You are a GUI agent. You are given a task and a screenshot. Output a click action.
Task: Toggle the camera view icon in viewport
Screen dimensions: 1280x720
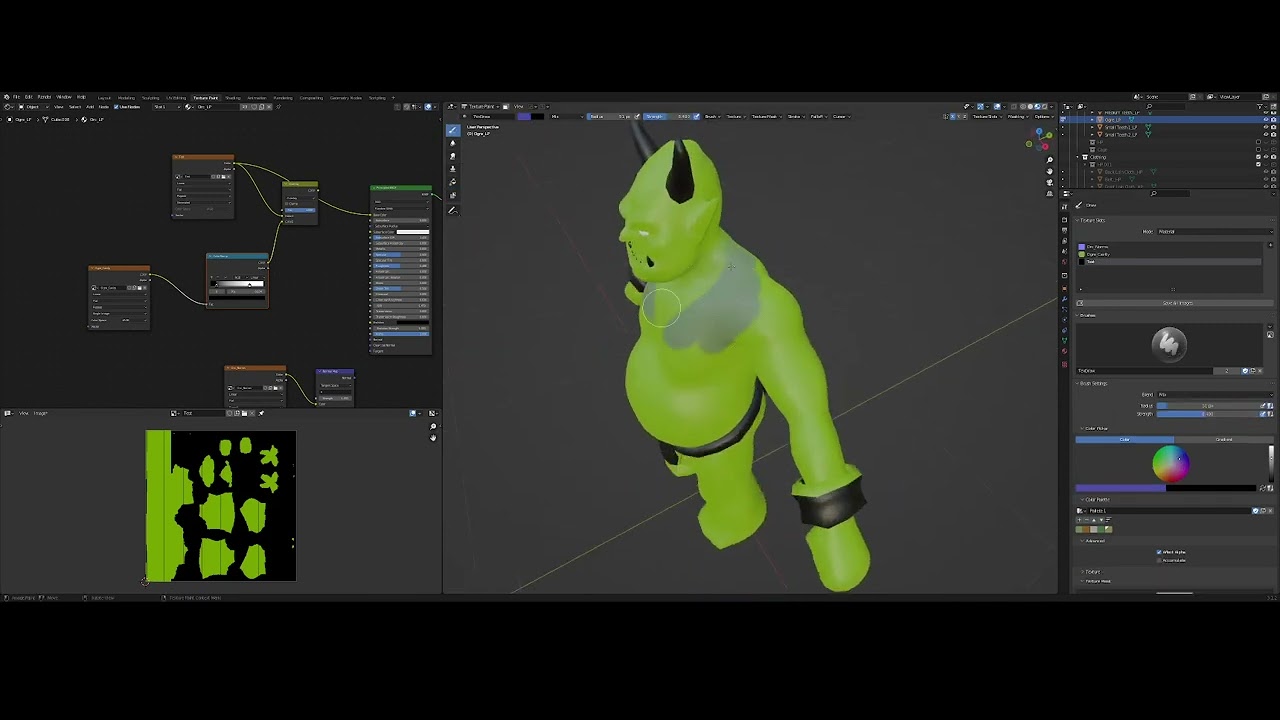pyautogui.click(x=1050, y=182)
